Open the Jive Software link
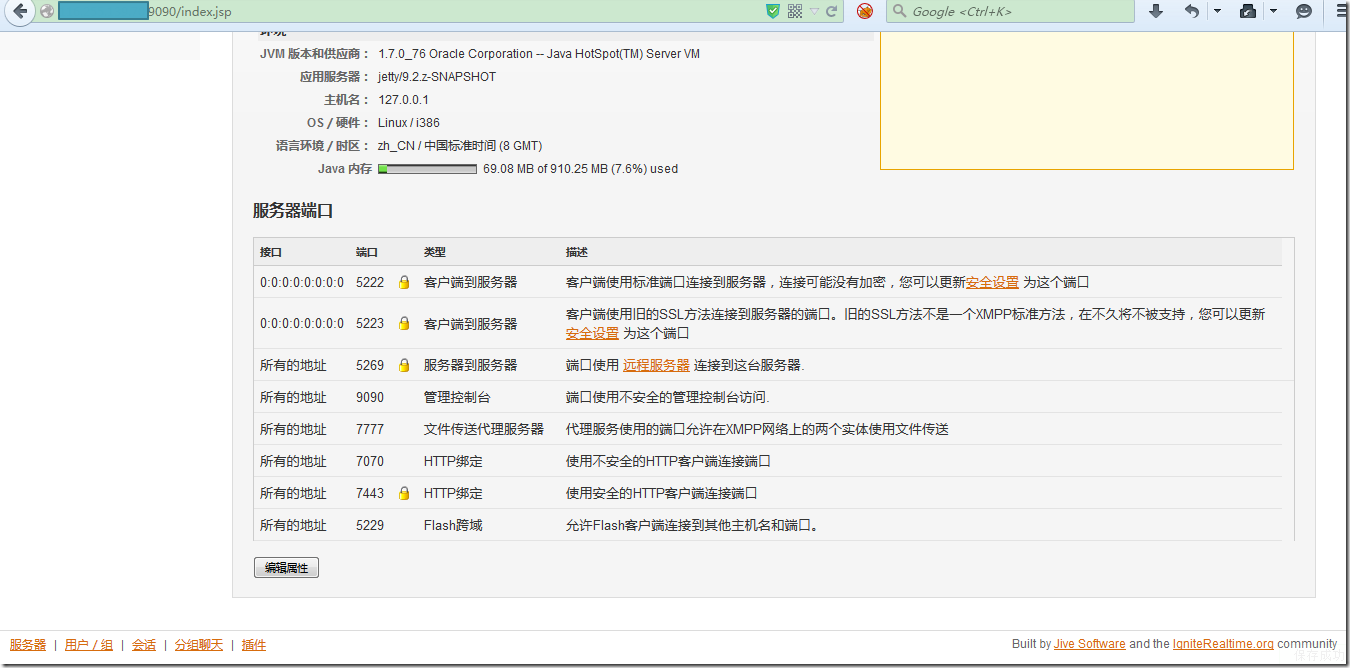The image size is (1350, 668). [x=1090, y=644]
